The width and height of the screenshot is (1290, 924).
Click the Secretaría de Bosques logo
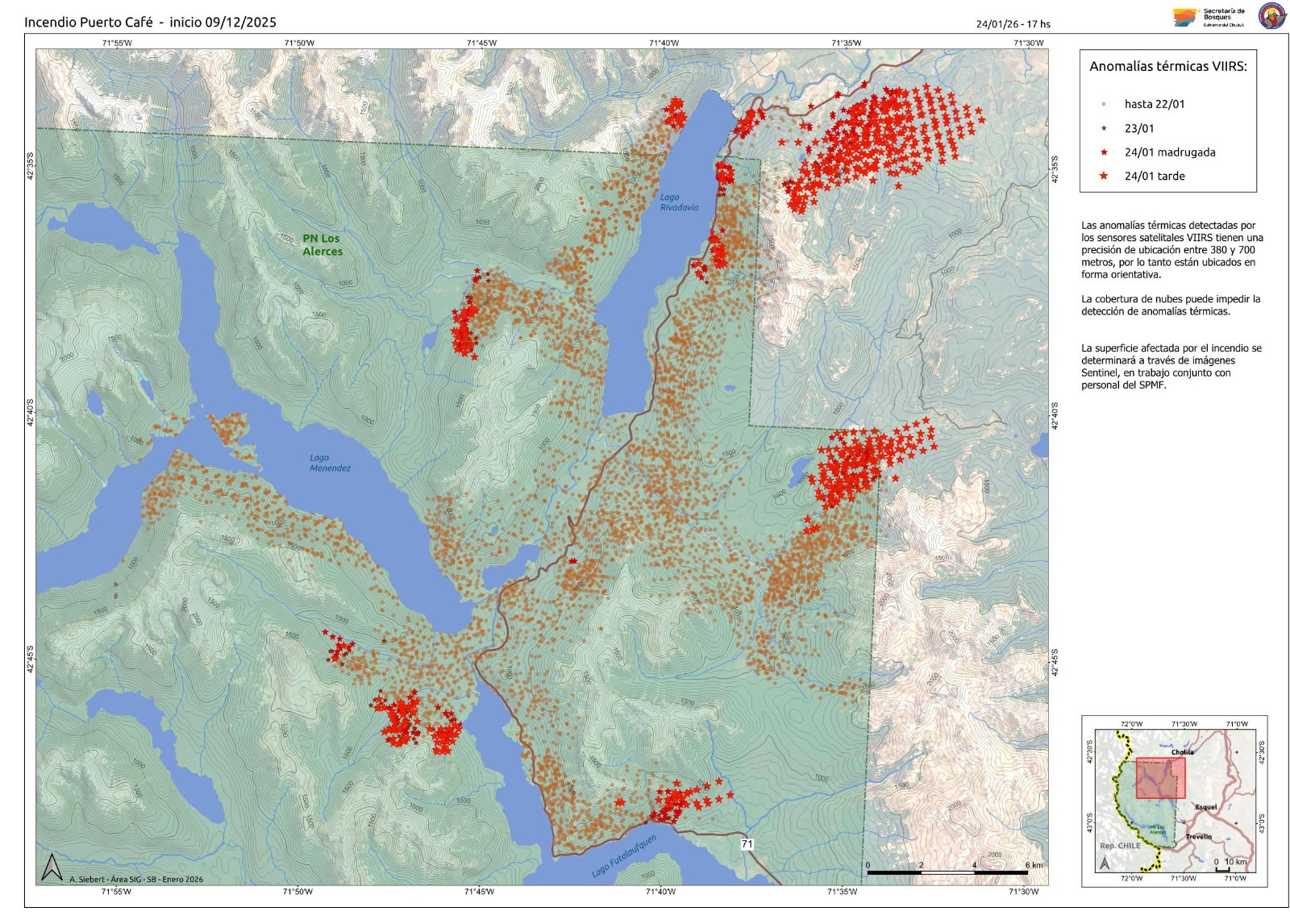tap(1209, 18)
